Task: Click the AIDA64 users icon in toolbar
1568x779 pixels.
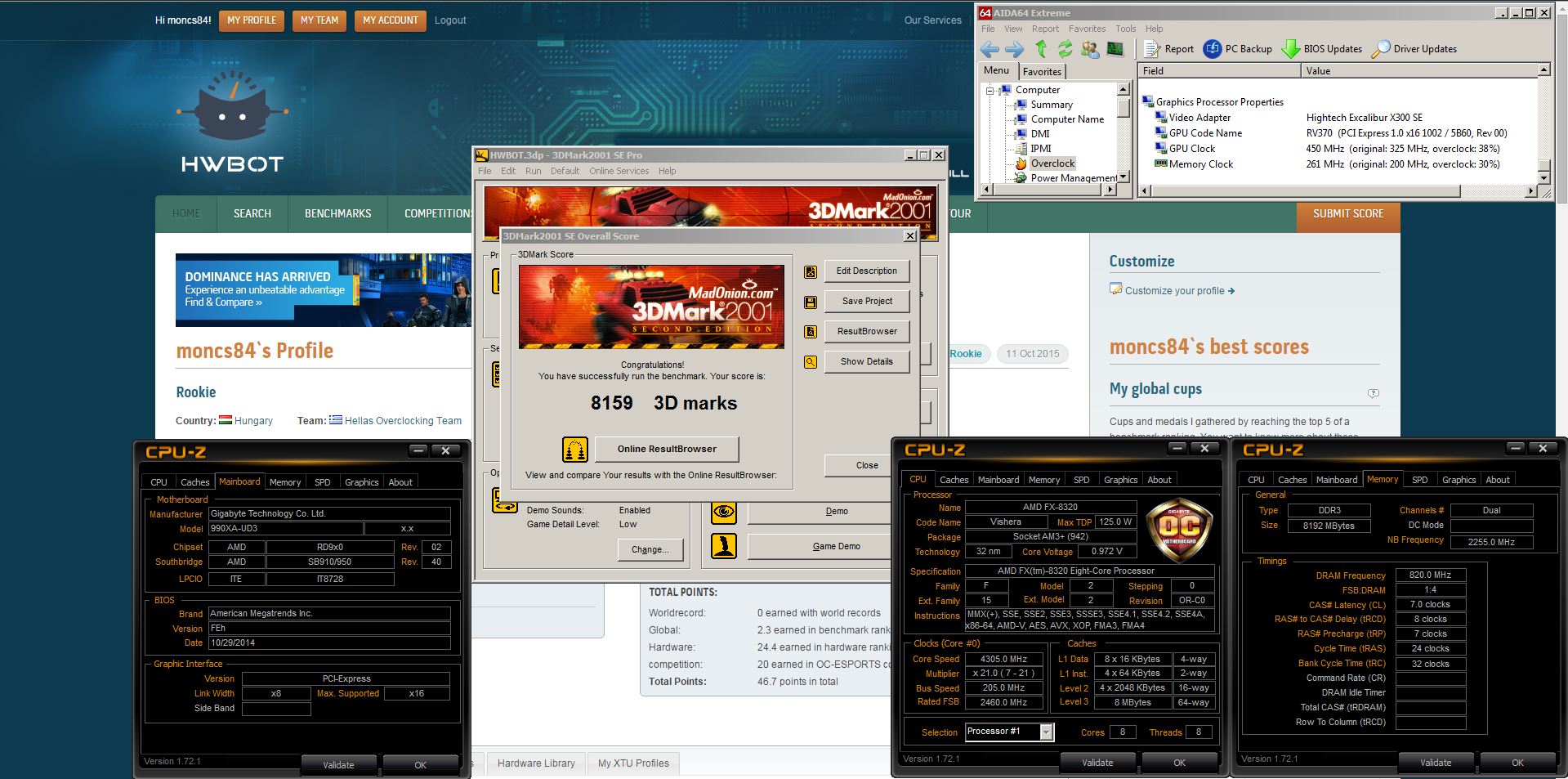Action: [1090, 49]
